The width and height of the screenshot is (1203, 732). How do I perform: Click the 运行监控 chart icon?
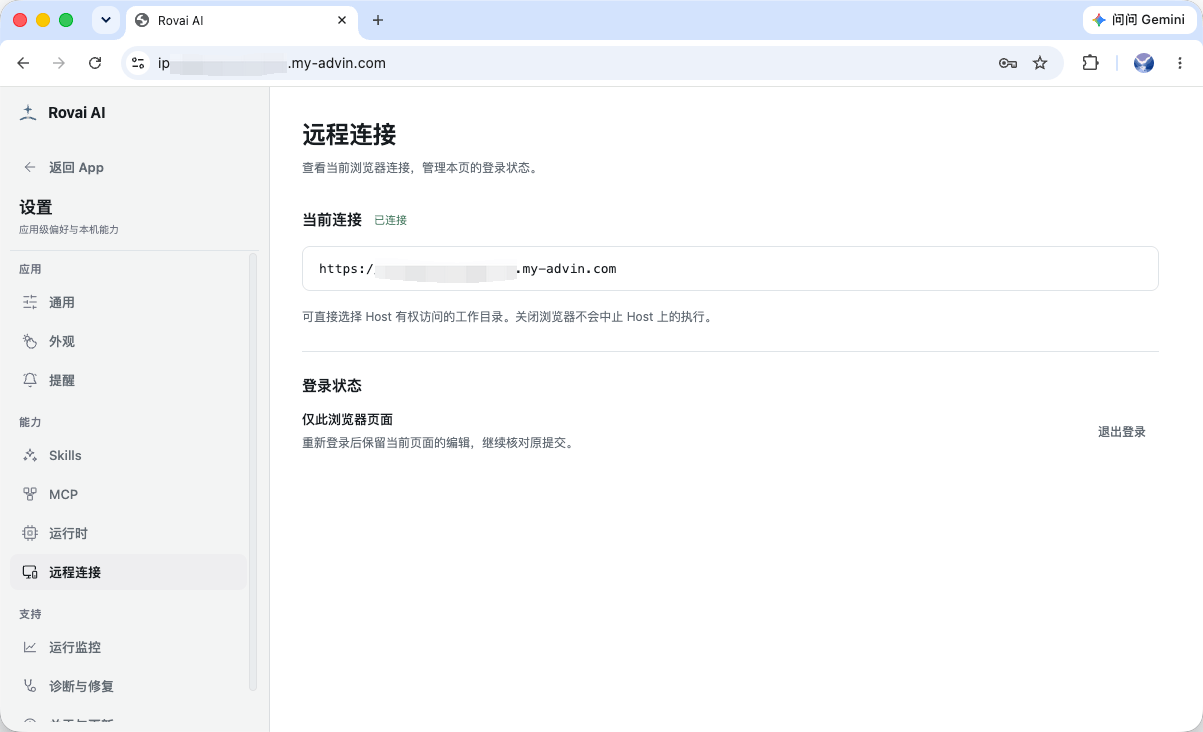30,647
